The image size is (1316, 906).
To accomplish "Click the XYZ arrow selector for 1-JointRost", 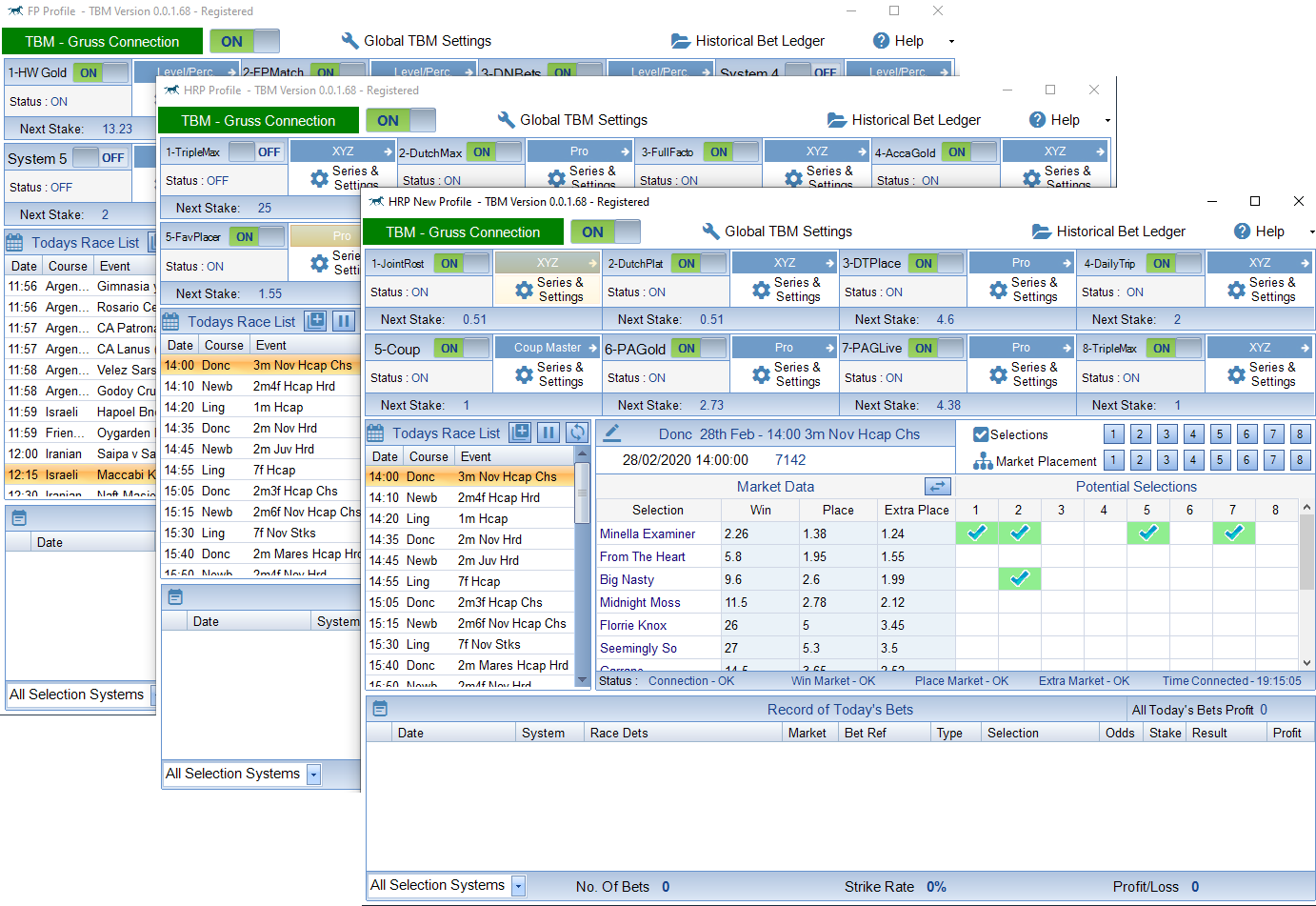I will pyautogui.click(x=548, y=263).
